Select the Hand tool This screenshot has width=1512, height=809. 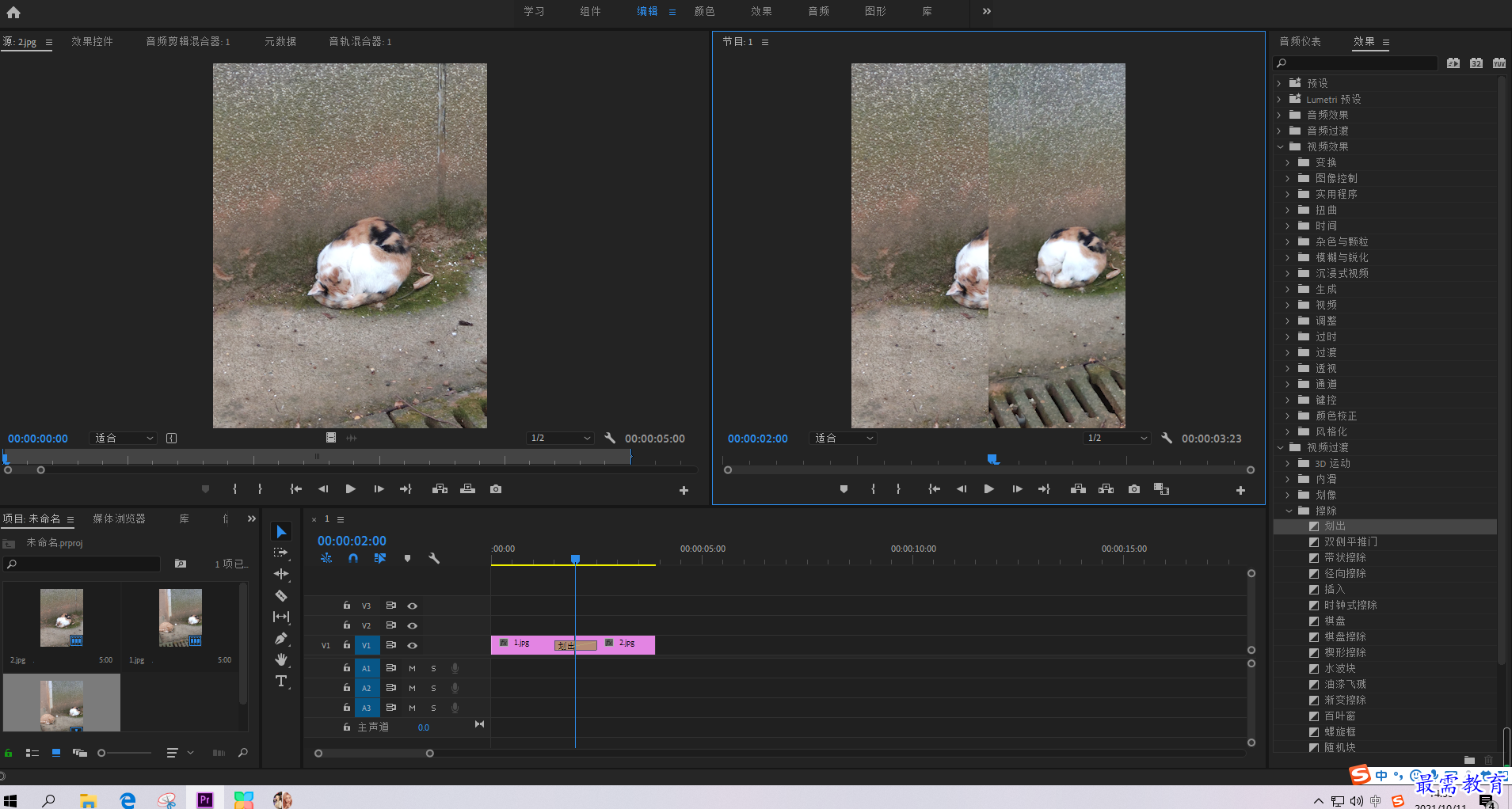[x=281, y=659]
